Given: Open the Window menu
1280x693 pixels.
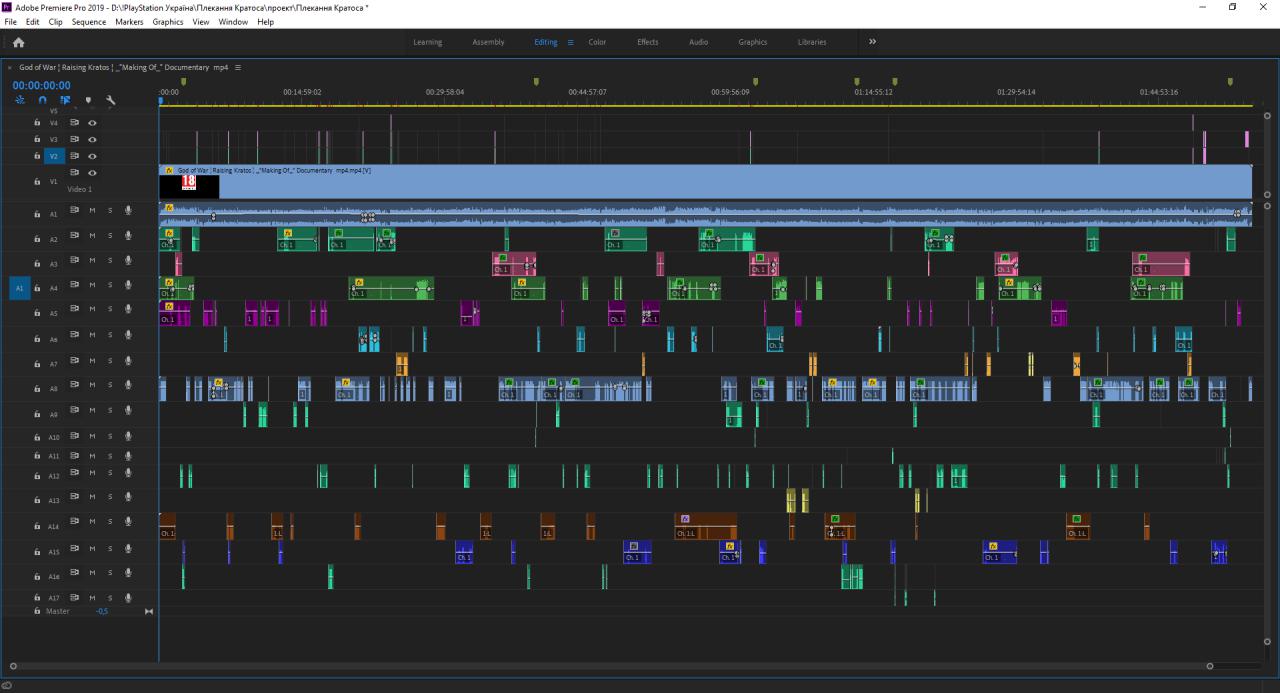Looking at the screenshot, I should tap(233, 21).
